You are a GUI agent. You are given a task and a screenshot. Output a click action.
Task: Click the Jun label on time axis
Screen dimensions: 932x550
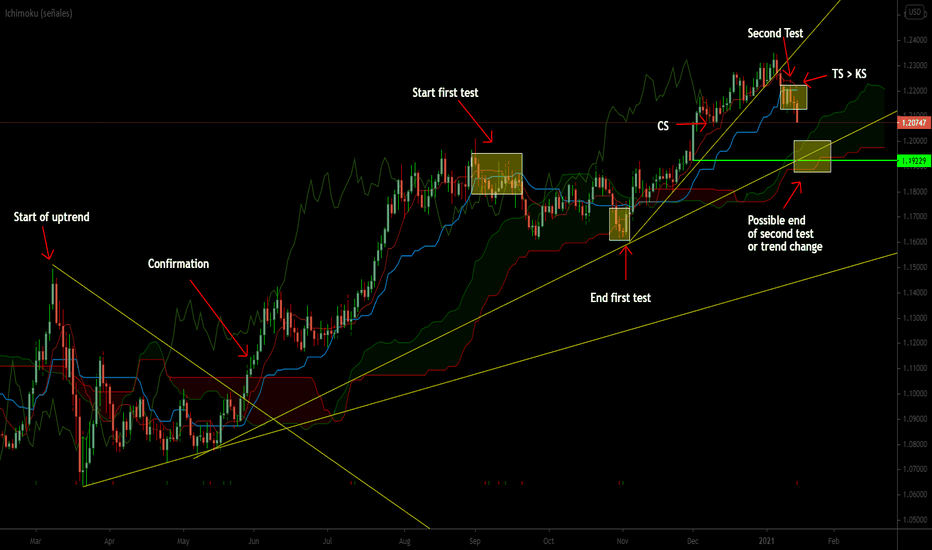point(254,541)
